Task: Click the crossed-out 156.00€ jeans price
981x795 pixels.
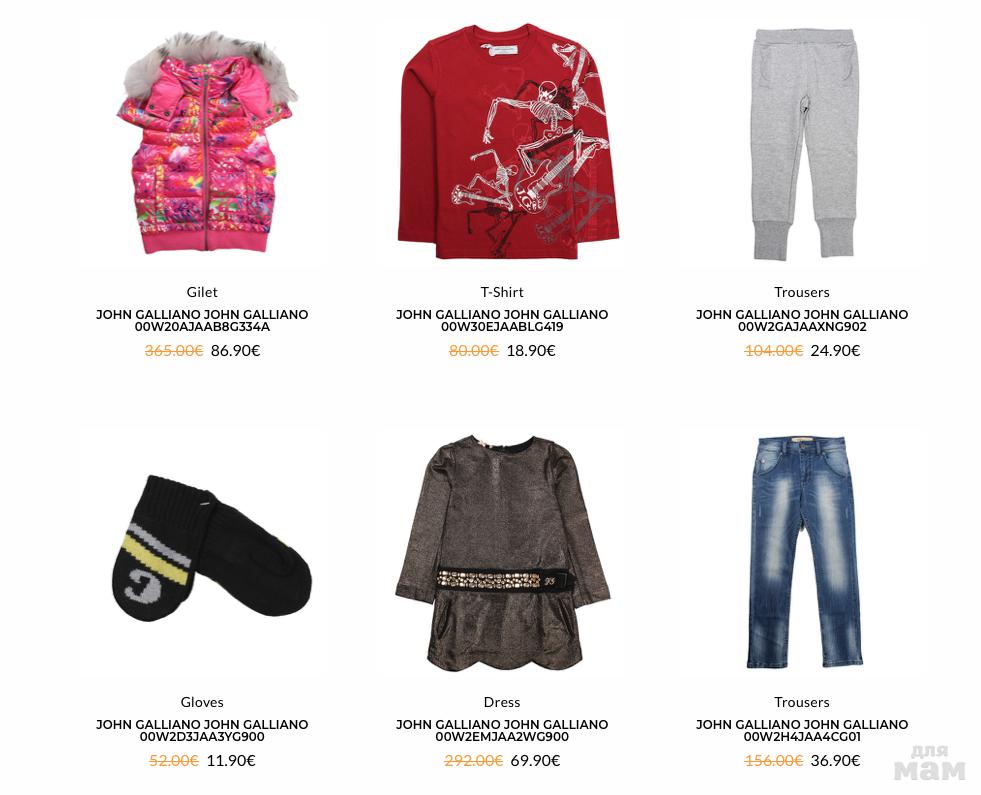Action: 773,761
